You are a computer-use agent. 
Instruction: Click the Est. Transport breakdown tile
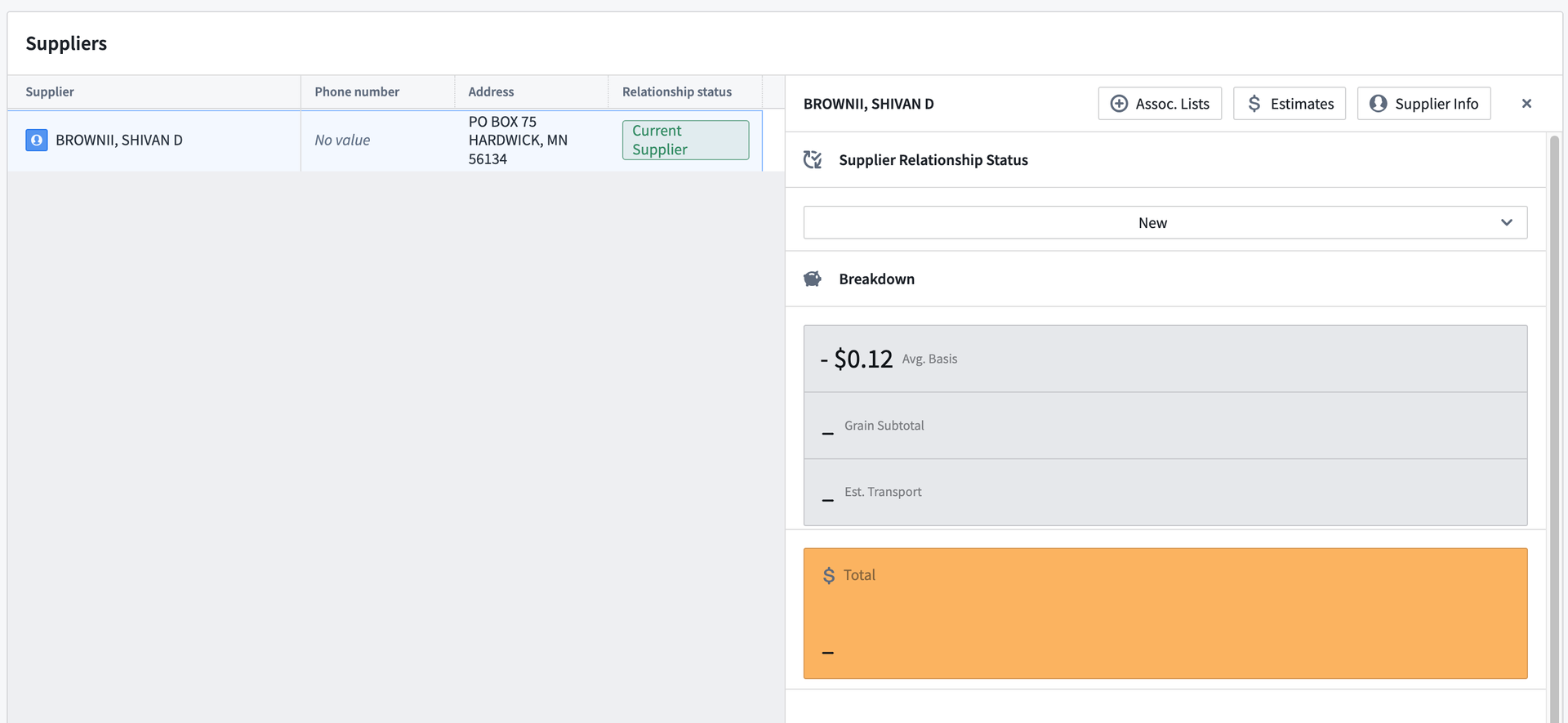1165,493
